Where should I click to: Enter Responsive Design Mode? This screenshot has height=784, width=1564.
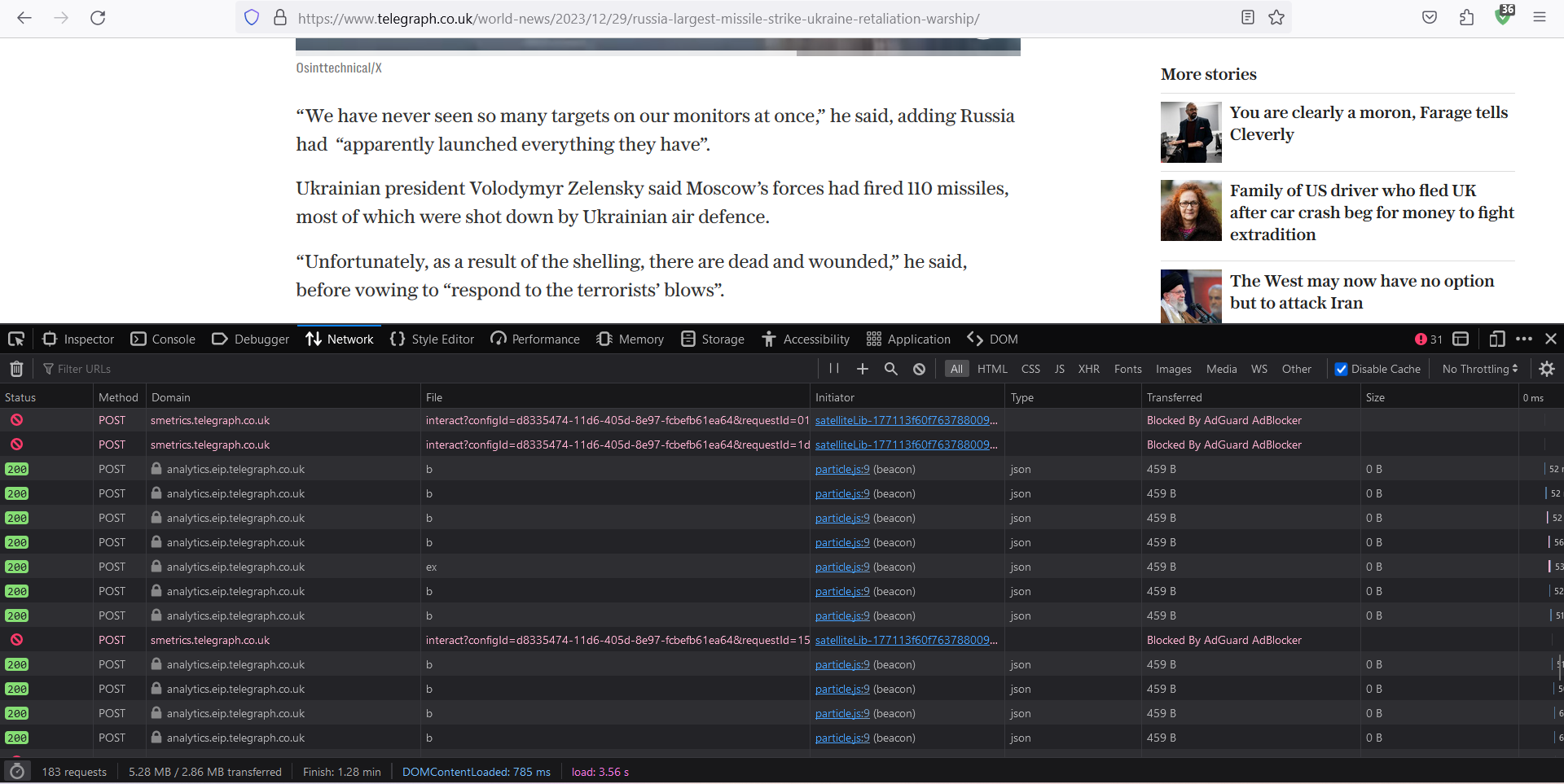tap(1496, 339)
